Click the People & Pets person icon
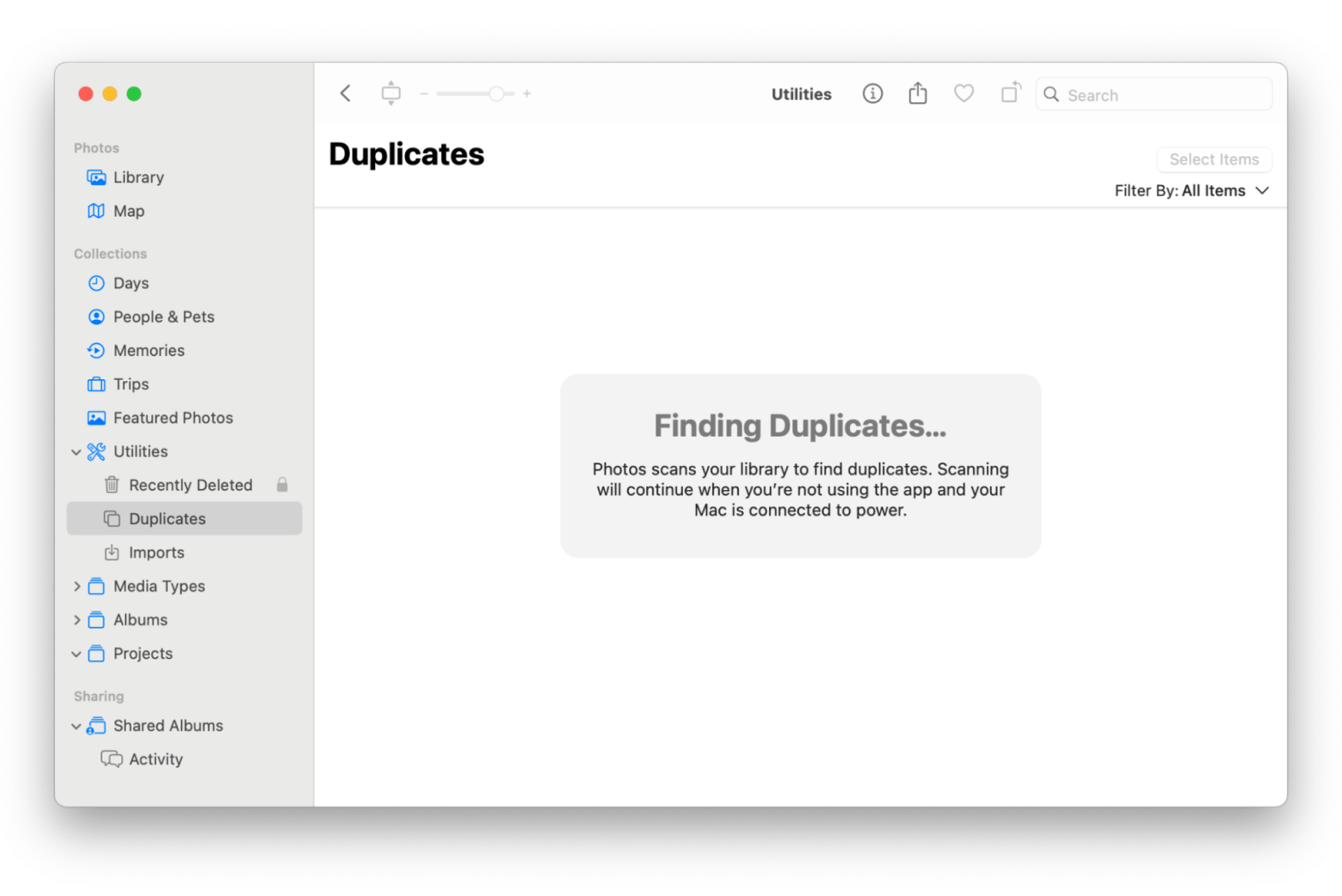The height and width of the screenshot is (896, 1342). click(x=96, y=316)
